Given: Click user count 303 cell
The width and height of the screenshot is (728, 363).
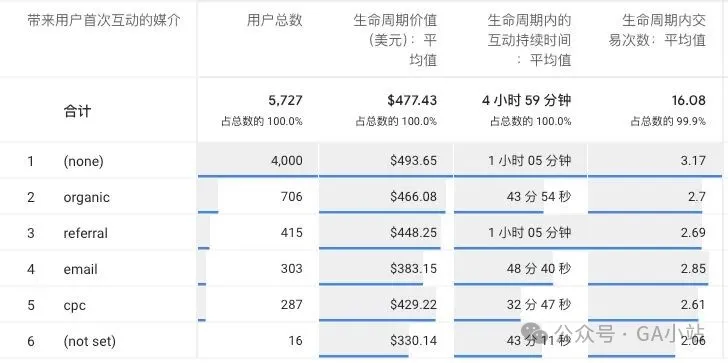Looking at the screenshot, I should click(291, 269).
